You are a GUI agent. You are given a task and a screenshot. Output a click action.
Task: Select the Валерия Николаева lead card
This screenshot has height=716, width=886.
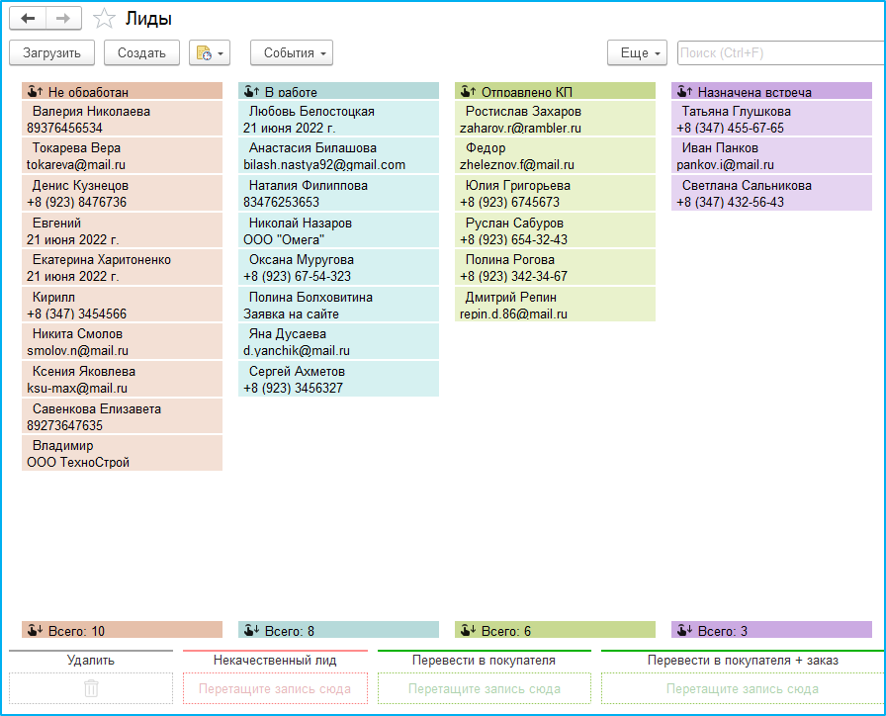[x=122, y=119]
